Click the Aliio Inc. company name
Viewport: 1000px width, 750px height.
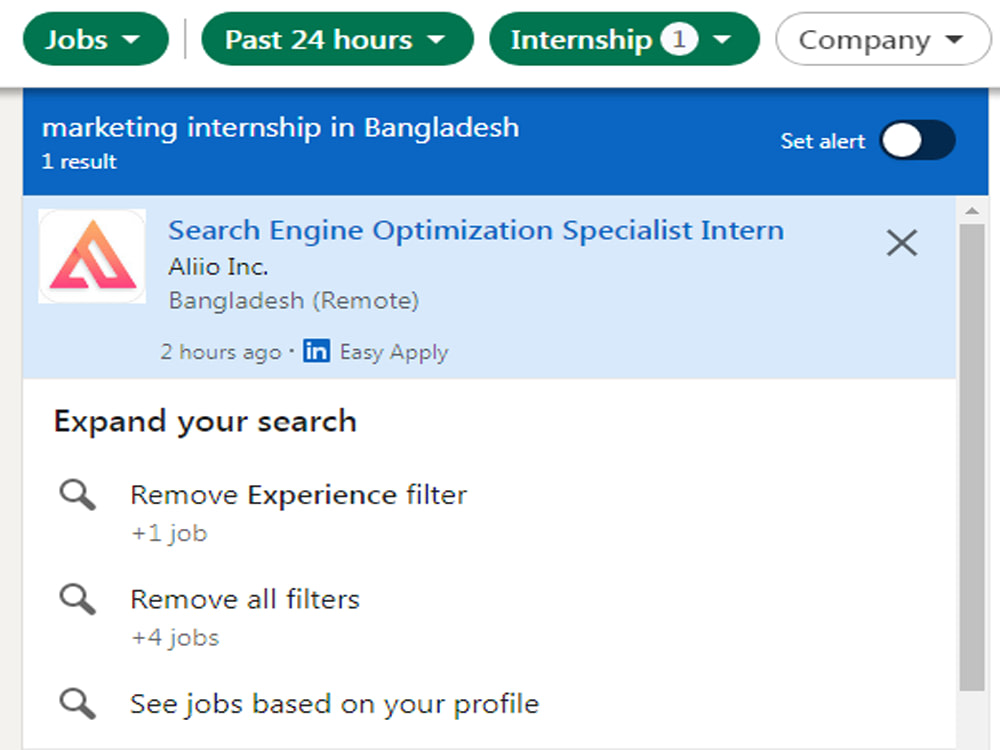point(218,267)
